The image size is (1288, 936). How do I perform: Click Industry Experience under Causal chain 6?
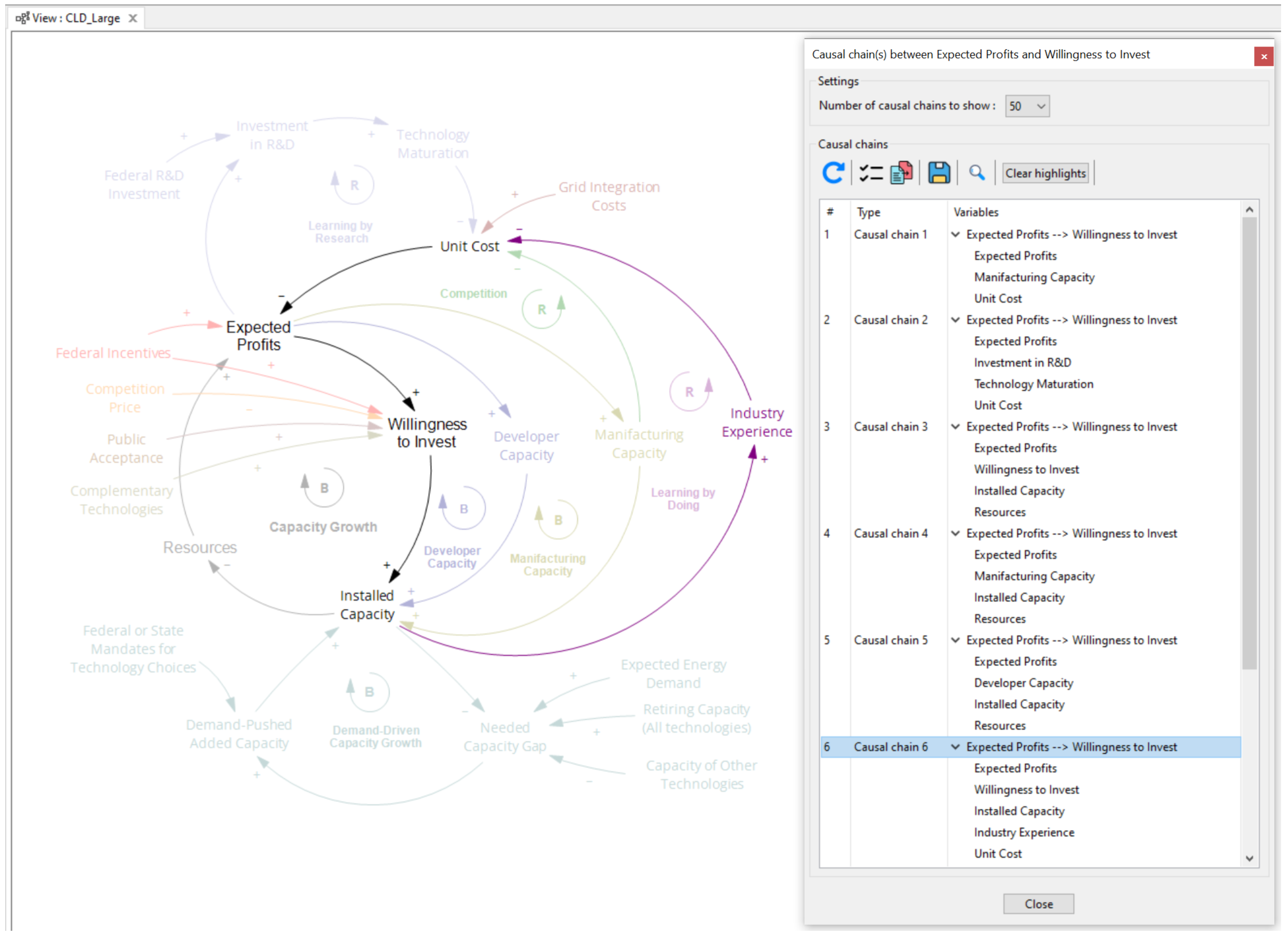pos(1024,833)
